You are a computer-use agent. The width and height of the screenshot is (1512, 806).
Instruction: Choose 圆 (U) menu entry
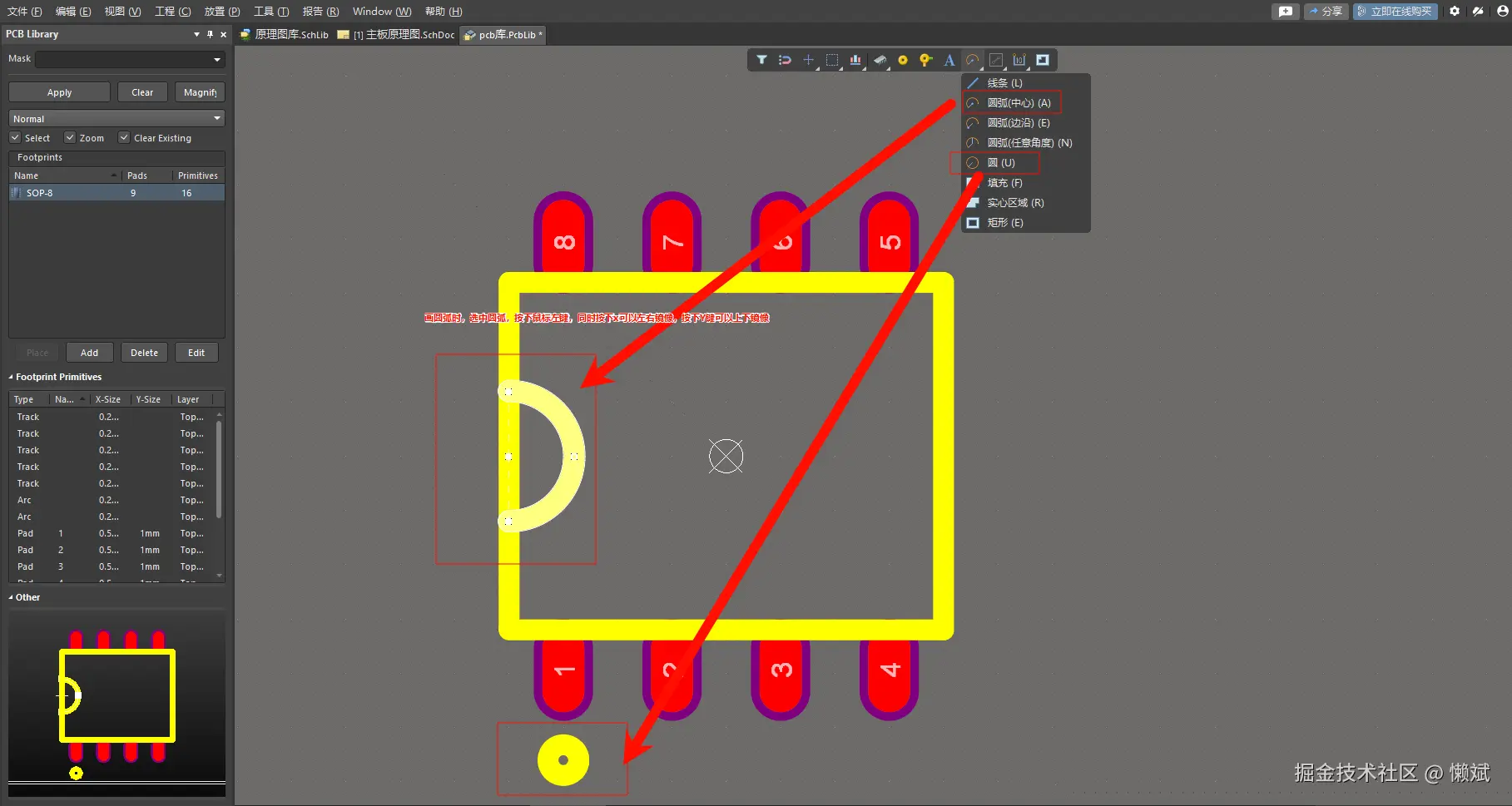[1025, 163]
